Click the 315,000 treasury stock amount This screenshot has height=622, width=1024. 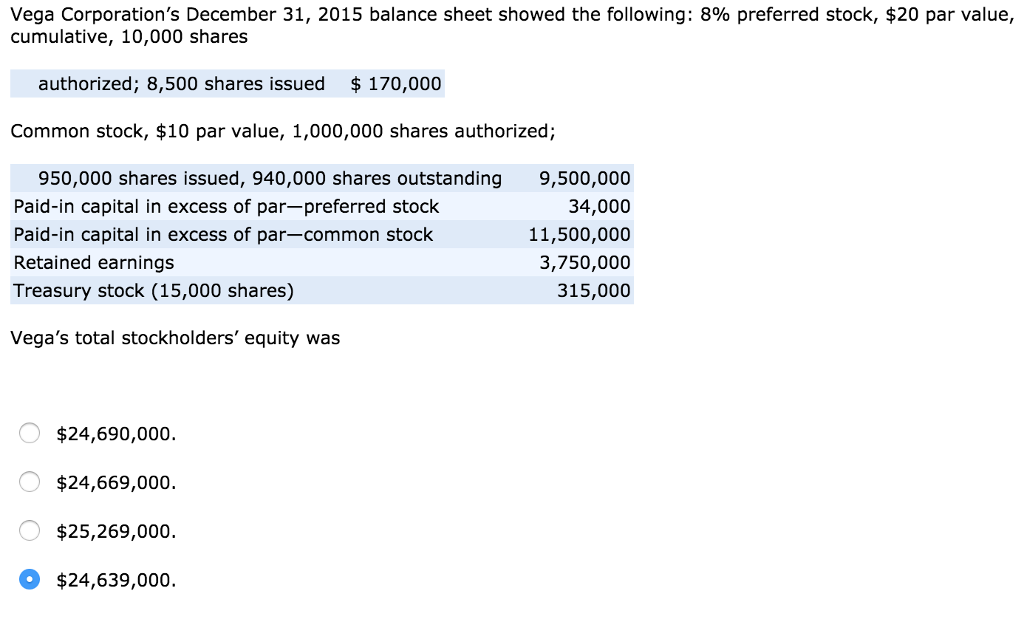pos(594,291)
